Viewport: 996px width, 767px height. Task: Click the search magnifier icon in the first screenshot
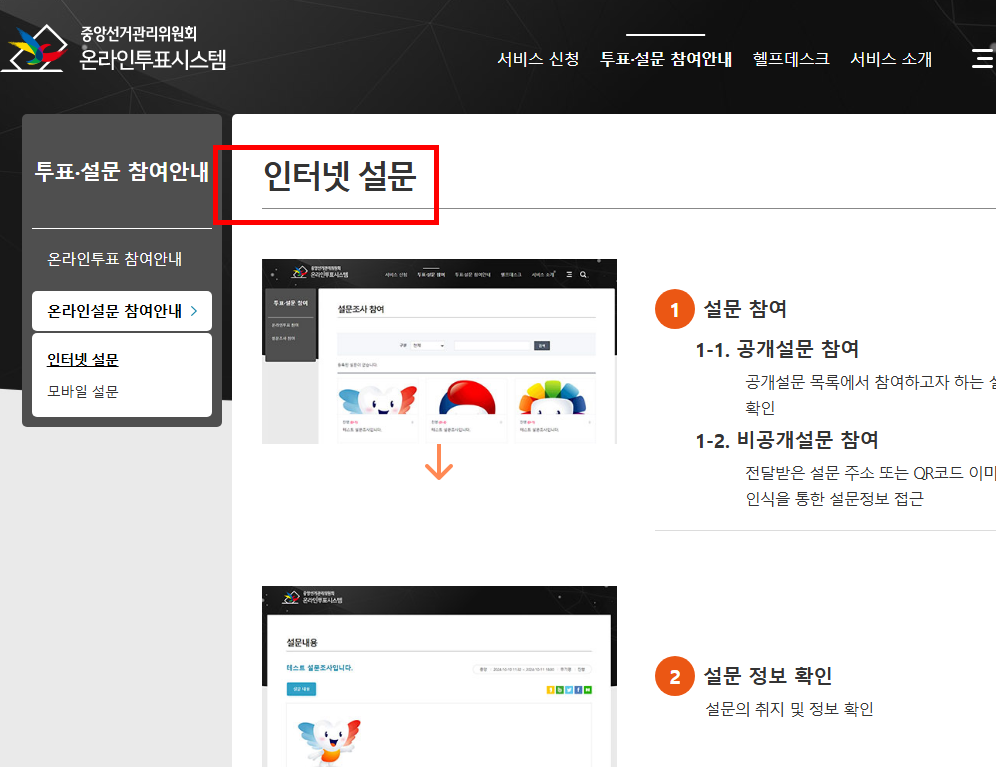[x=583, y=274]
